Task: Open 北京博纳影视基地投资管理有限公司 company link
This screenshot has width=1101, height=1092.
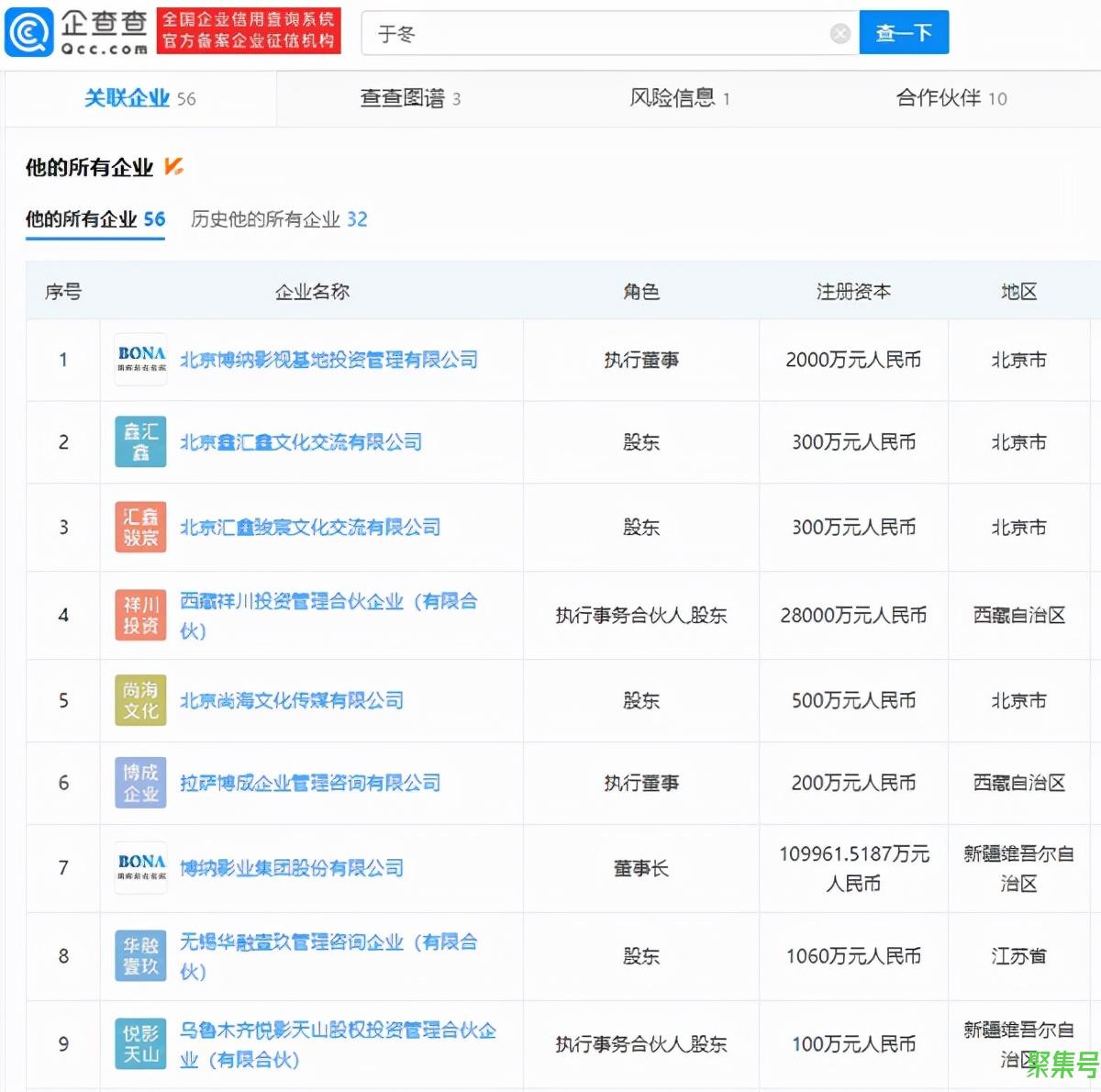Action: point(328,360)
